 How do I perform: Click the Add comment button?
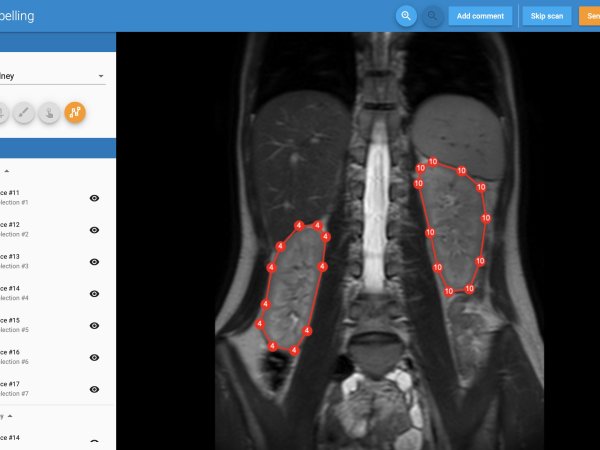(x=480, y=16)
